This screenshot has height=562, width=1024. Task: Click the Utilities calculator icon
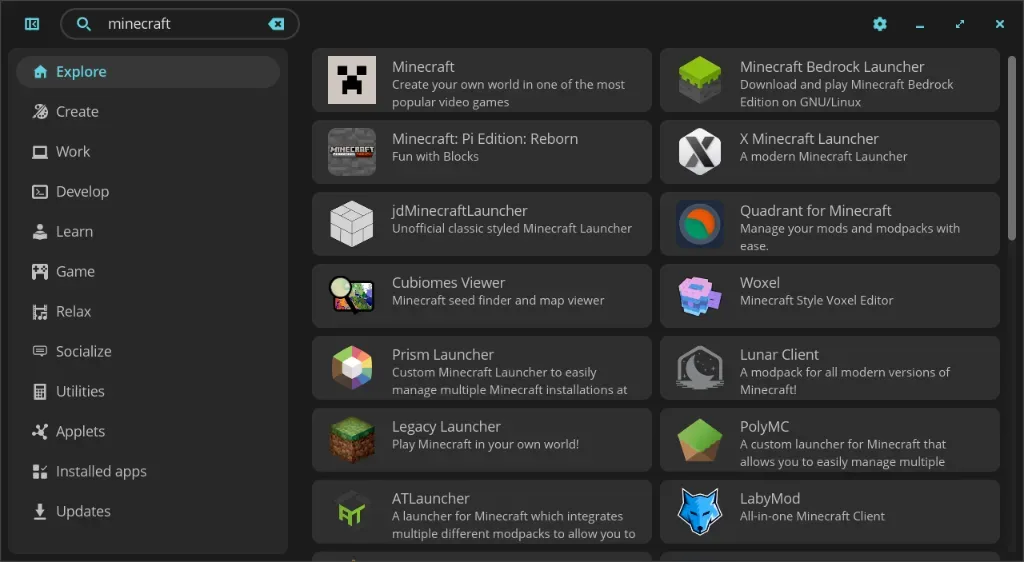coord(40,392)
